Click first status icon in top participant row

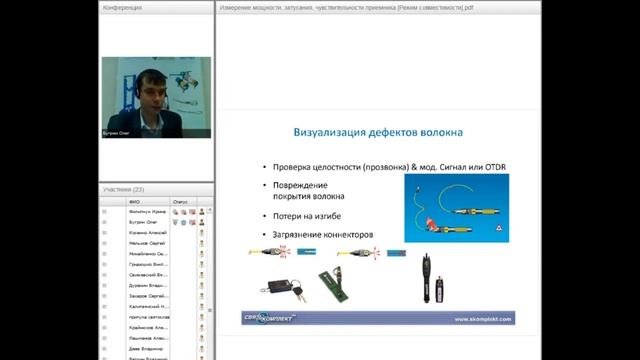pyautogui.click(x=175, y=212)
